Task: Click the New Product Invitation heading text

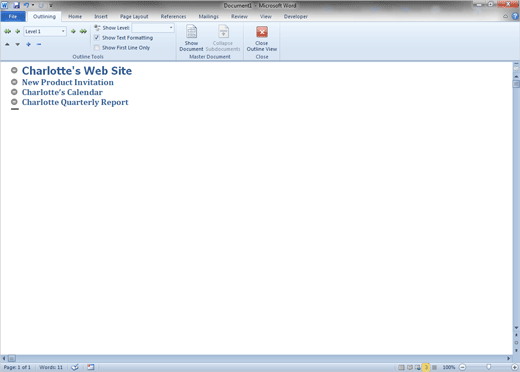Action: pyautogui.click(x=68, y=82)
